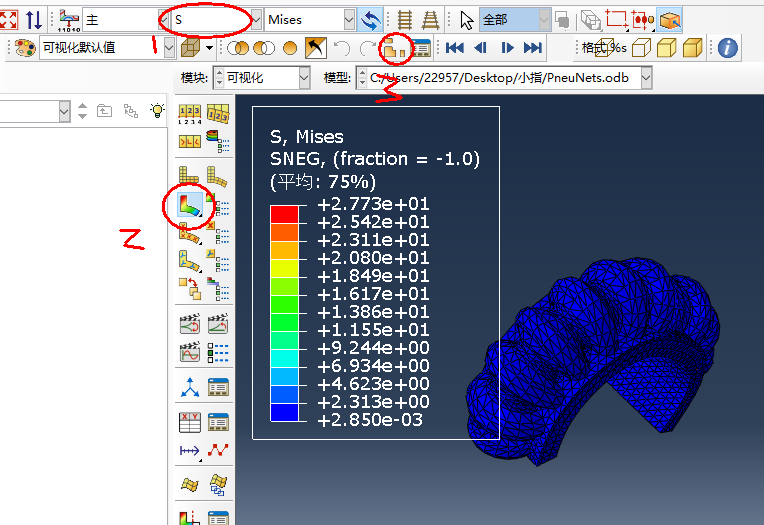Screen dimensions: 764x525
Task: Open the PneuNets.odb model dropdown
Action: (646, 78)
